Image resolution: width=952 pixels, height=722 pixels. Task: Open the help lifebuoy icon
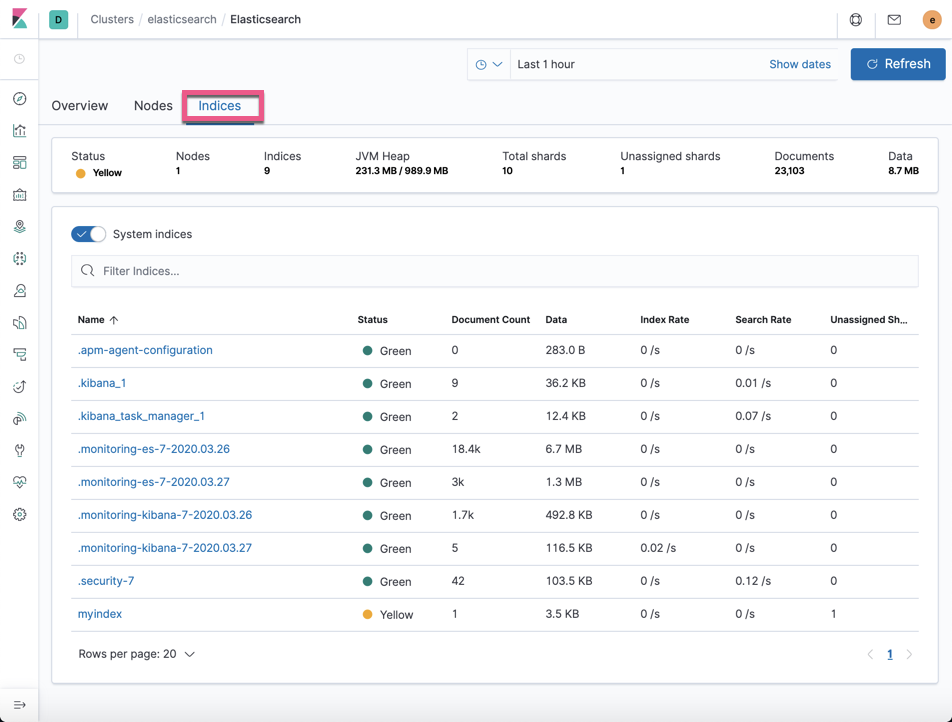855,19
